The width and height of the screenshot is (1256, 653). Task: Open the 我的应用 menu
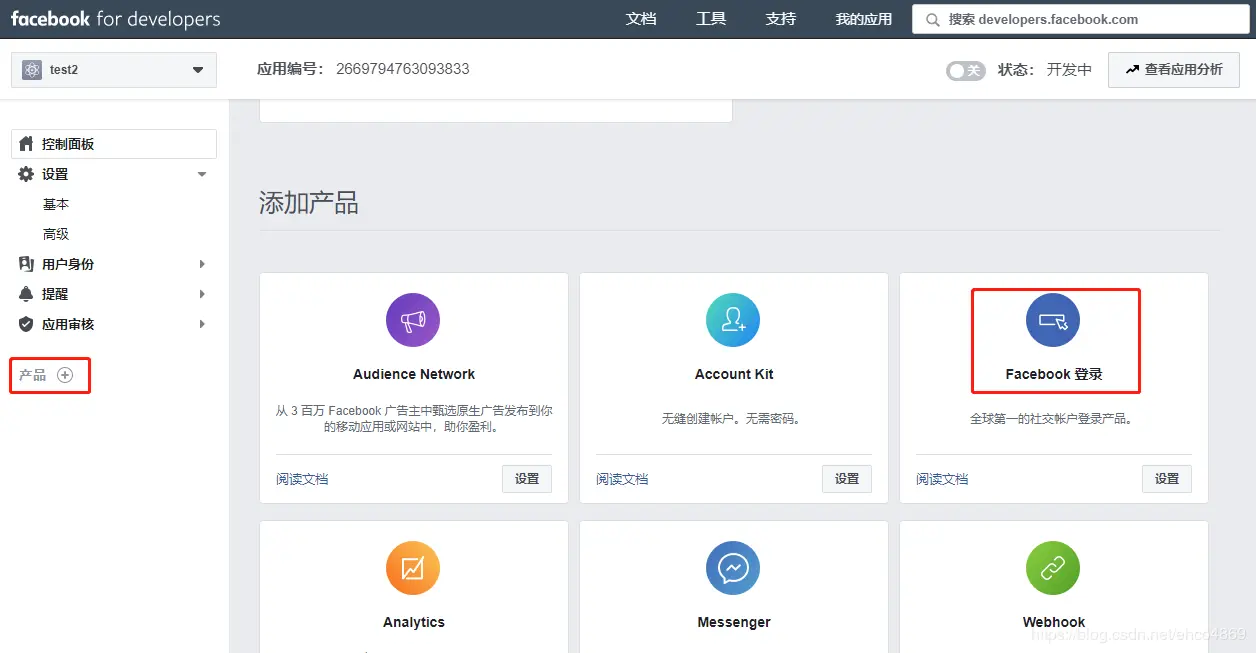[x=862, y=18]
